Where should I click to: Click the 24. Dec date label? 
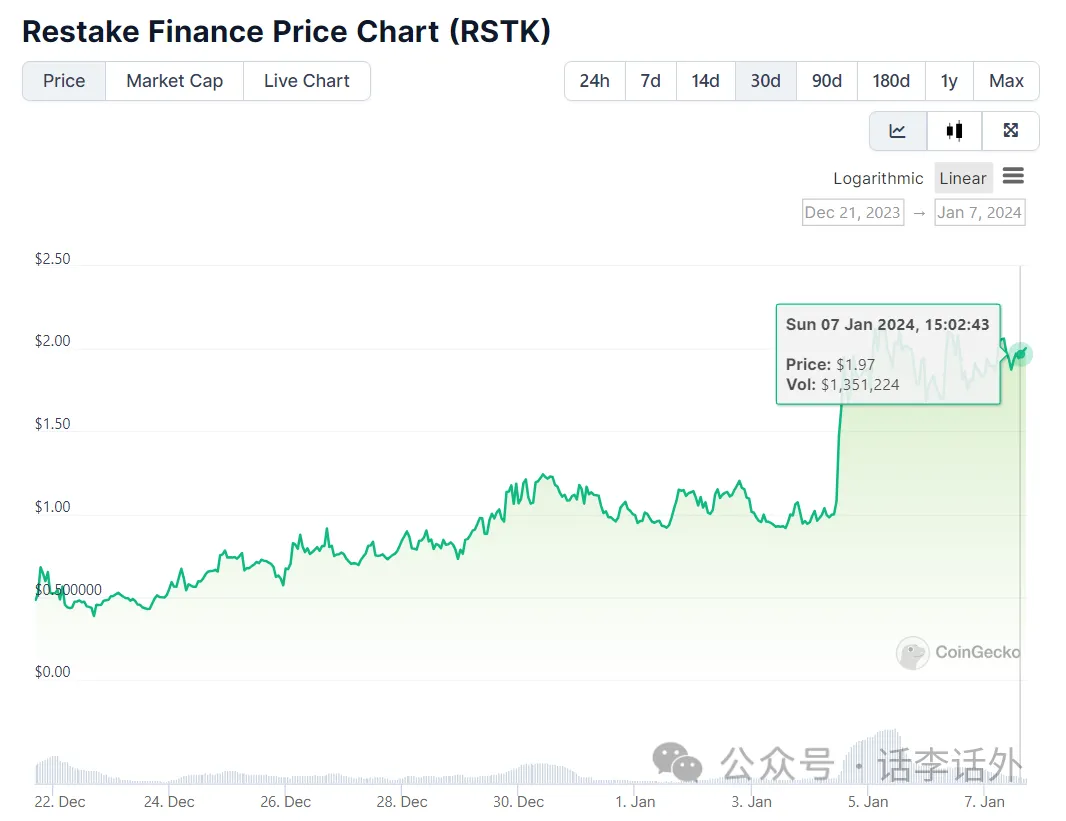click(169, 802)
